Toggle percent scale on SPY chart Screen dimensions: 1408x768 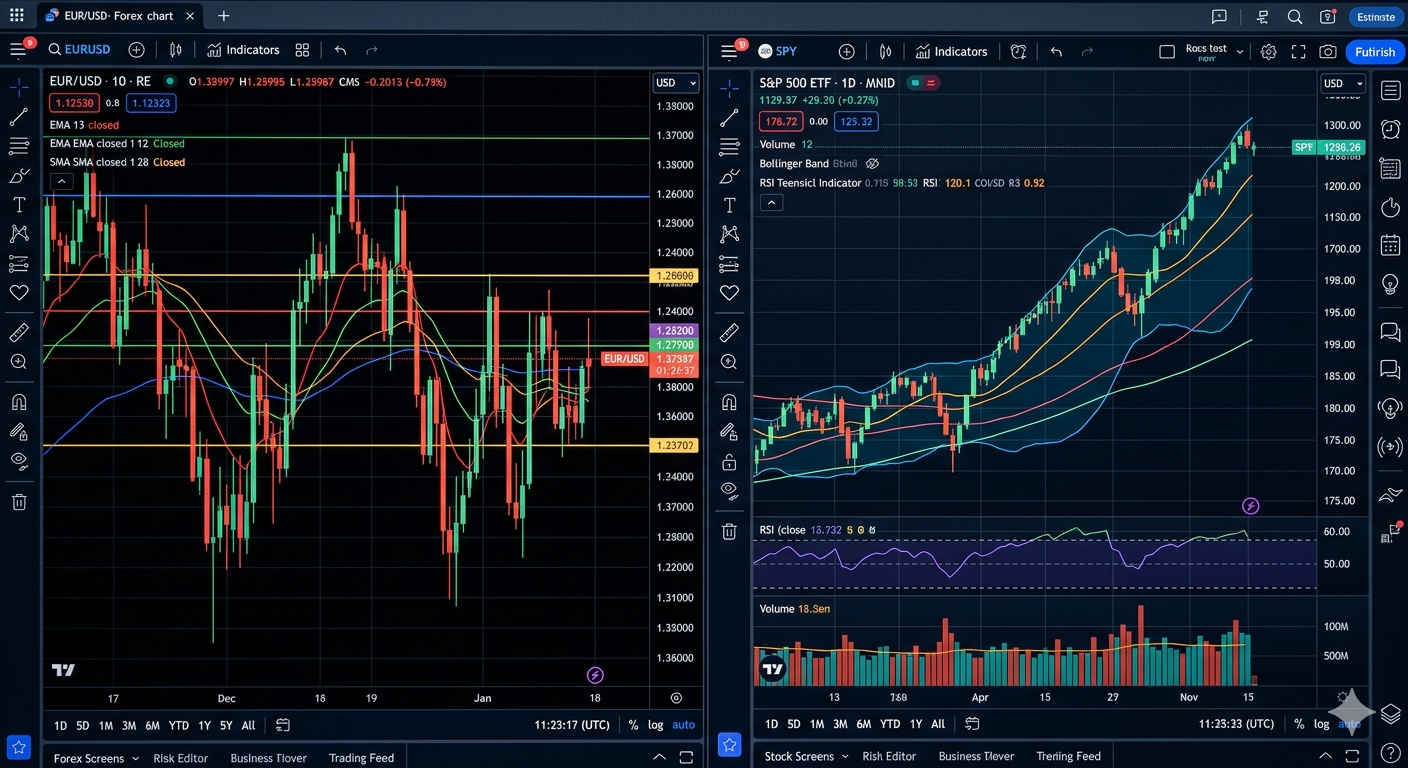click(1299, 724)
